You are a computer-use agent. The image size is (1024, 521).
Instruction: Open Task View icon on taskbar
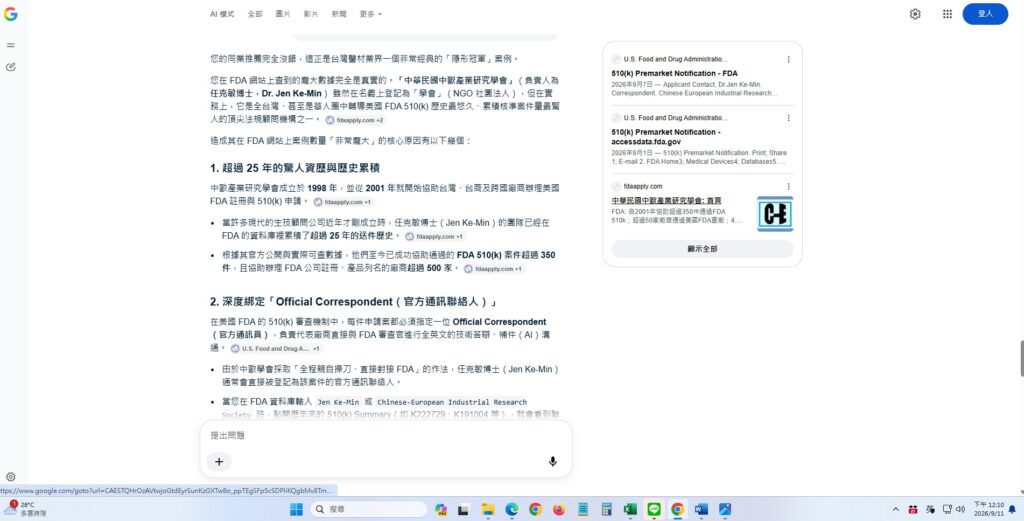(464, 509)
